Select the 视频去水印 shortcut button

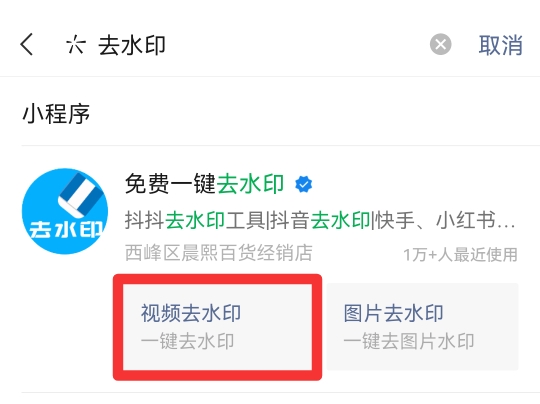click(217, 327)
